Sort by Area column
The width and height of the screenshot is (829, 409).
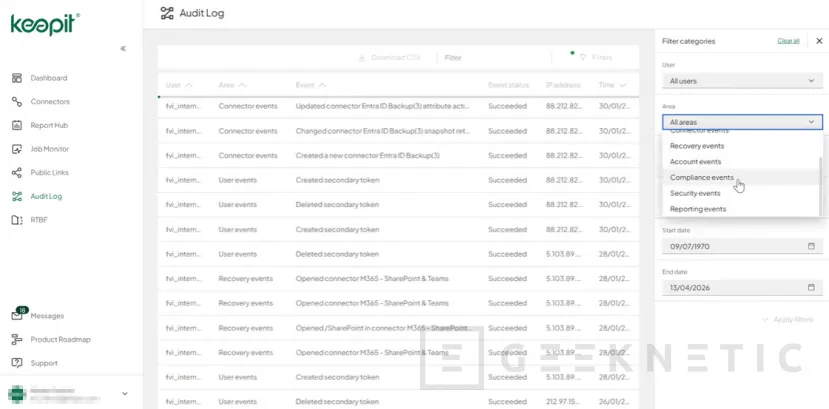coord(232,85)
